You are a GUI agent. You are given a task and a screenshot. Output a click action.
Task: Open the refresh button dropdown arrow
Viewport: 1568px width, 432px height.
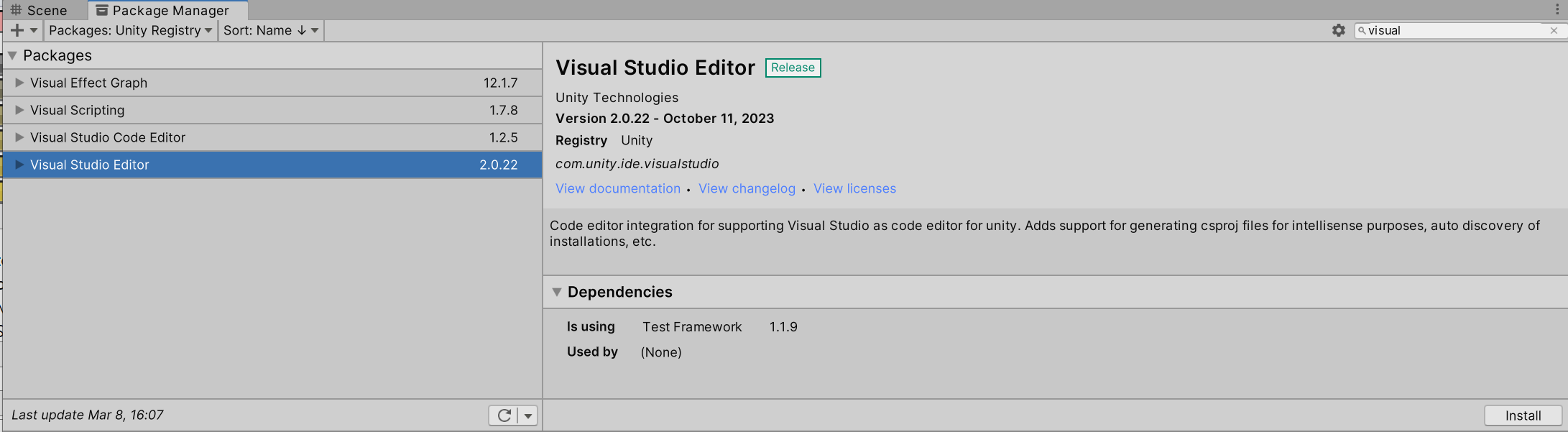(x=528, y=415)
